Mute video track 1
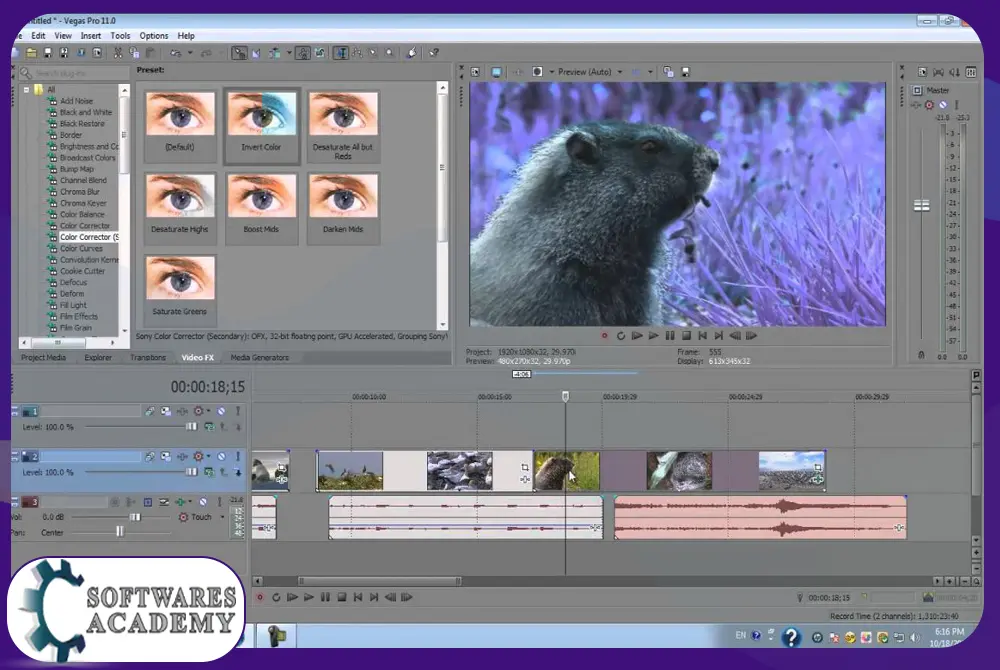Screen dimensions: 1000x670 click(221, 411)
